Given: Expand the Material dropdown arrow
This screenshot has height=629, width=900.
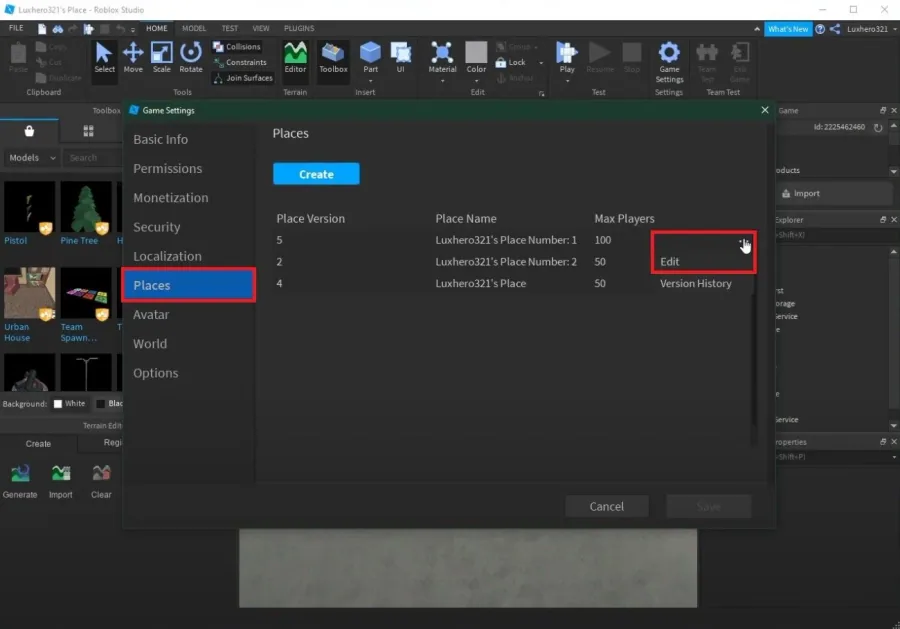Looking at the screenshot, I should pyautogui.click(x=442, y=80).
